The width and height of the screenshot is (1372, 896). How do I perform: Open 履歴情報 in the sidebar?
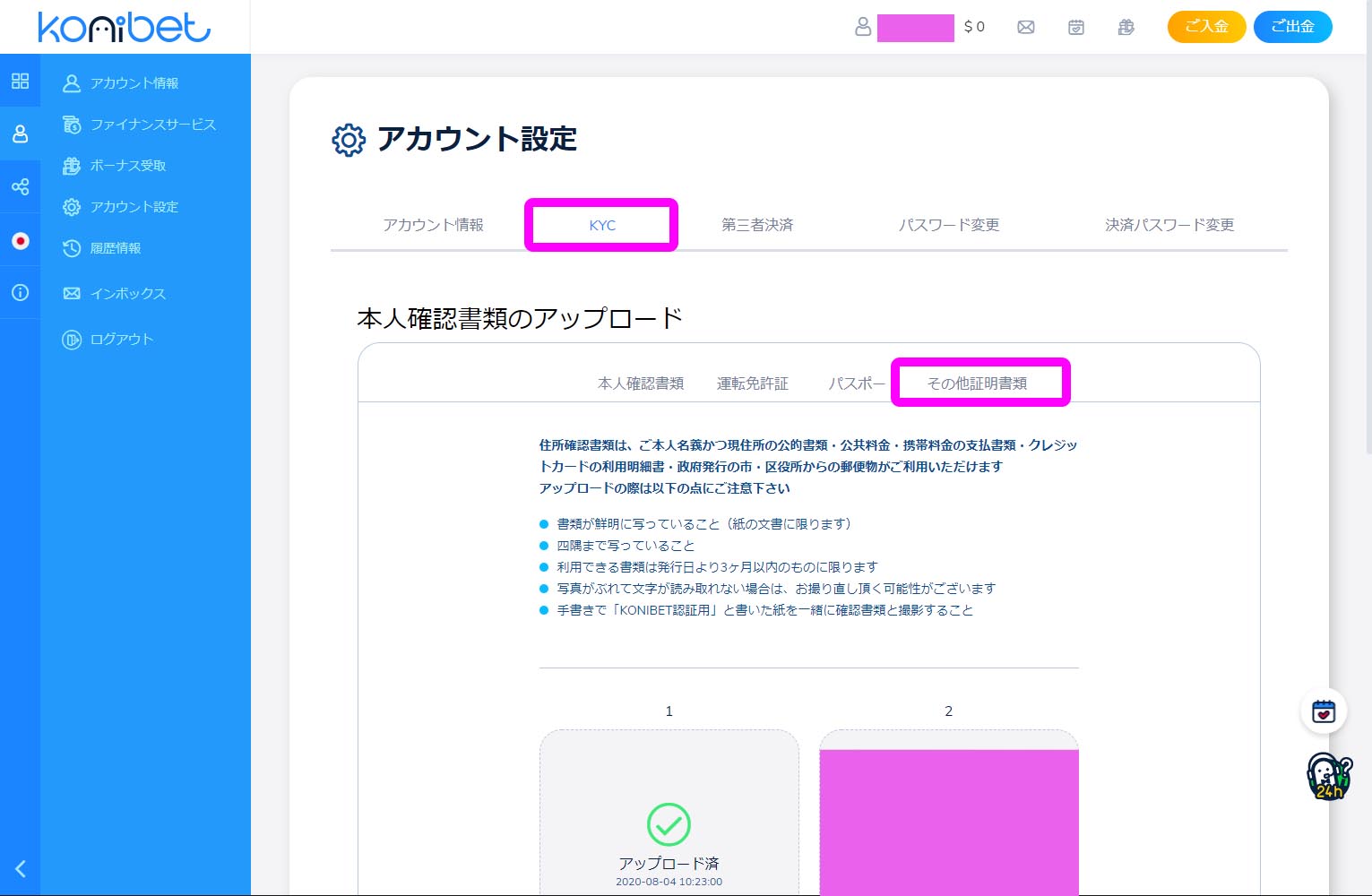[x=116, y=248]
